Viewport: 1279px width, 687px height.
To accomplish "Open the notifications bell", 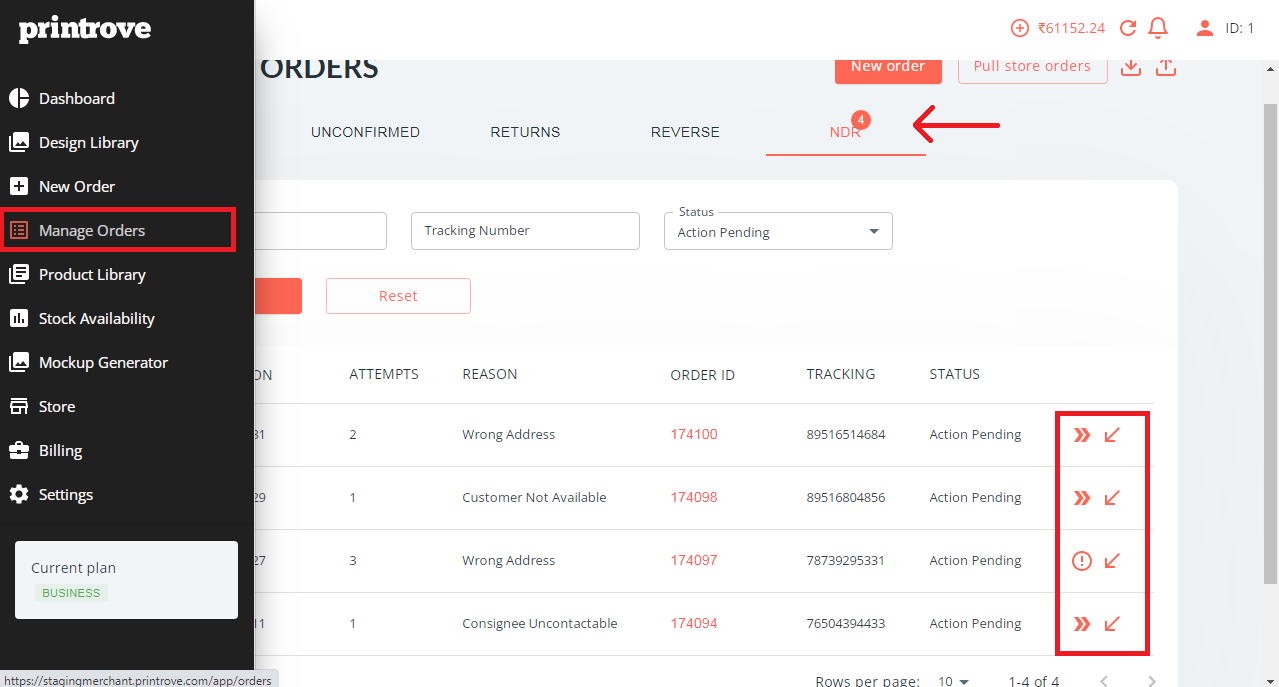I will (x=1158, y=28).
